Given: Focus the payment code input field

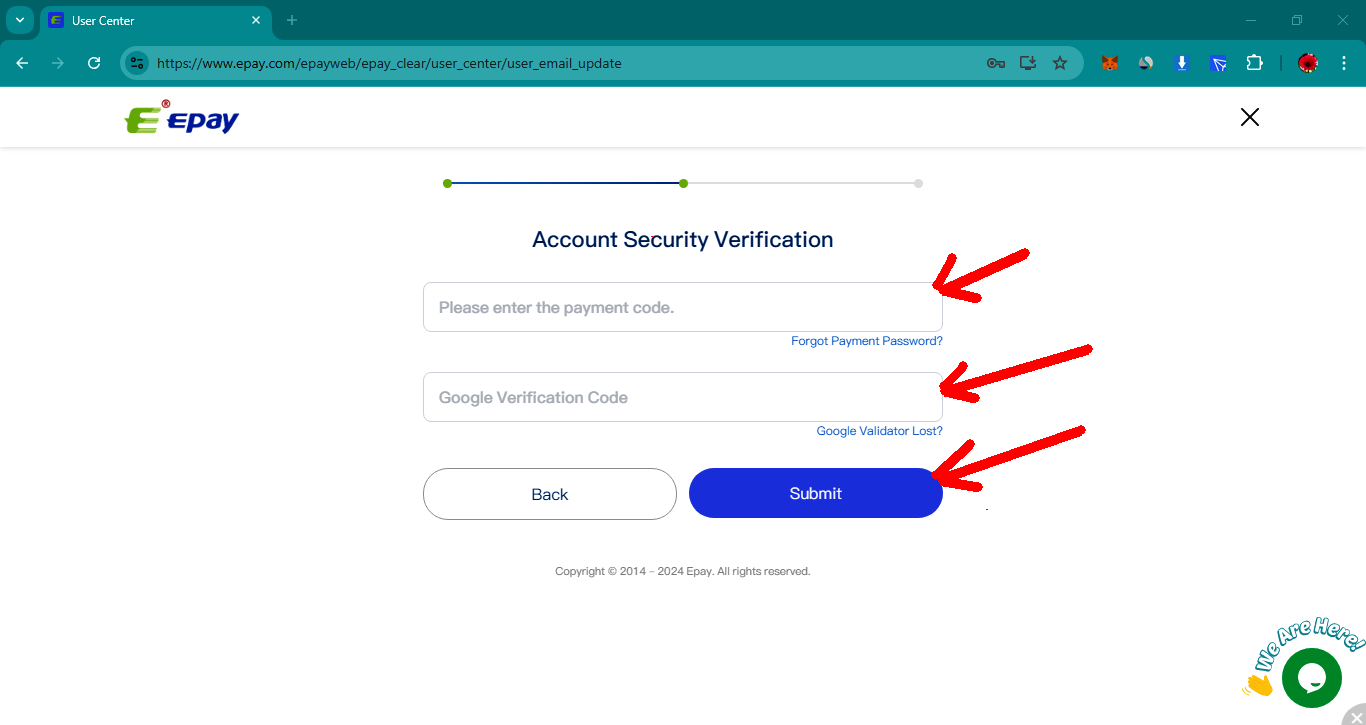Looking at the screenshot, I should [682, 307].
